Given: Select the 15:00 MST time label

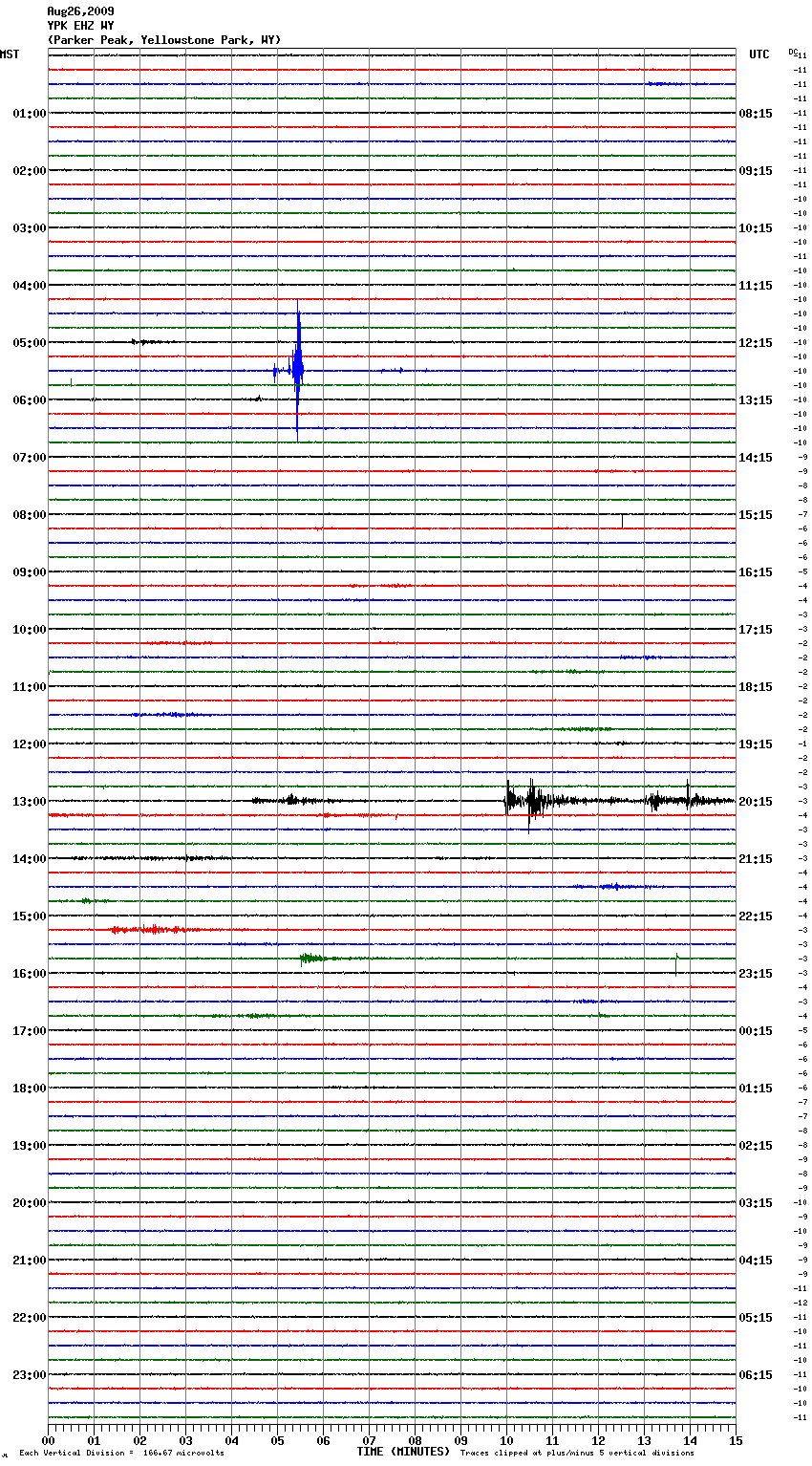Looking at the screenshot, I should [29, 916].
